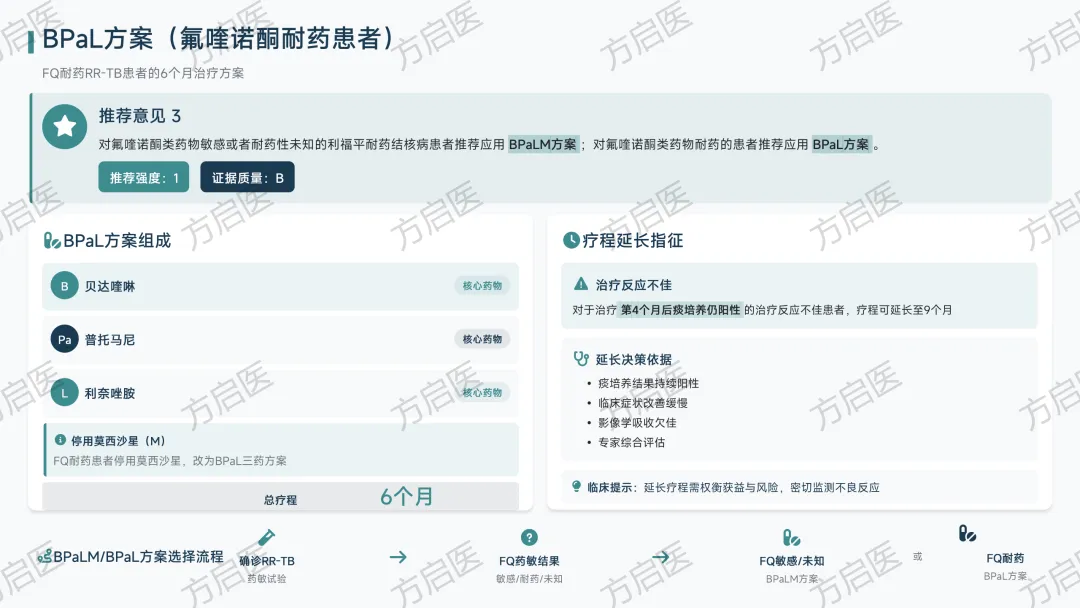Click the 普托马尼 drug name
This screenshot has height=608, width=1080.
click(110, 339)
